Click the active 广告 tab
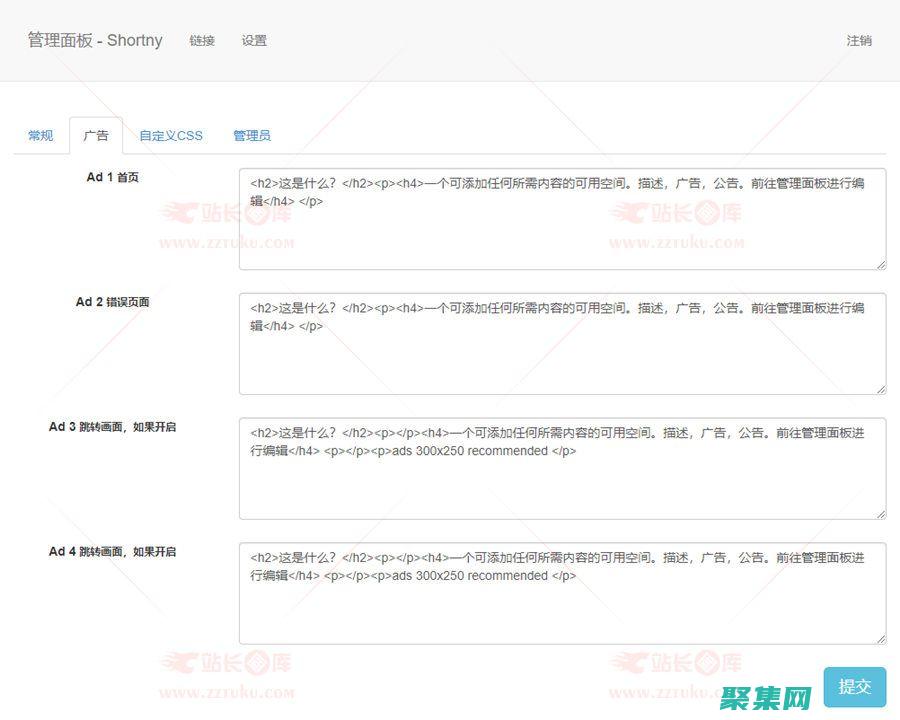Screen dimensions: 900x720 [96, 135]
